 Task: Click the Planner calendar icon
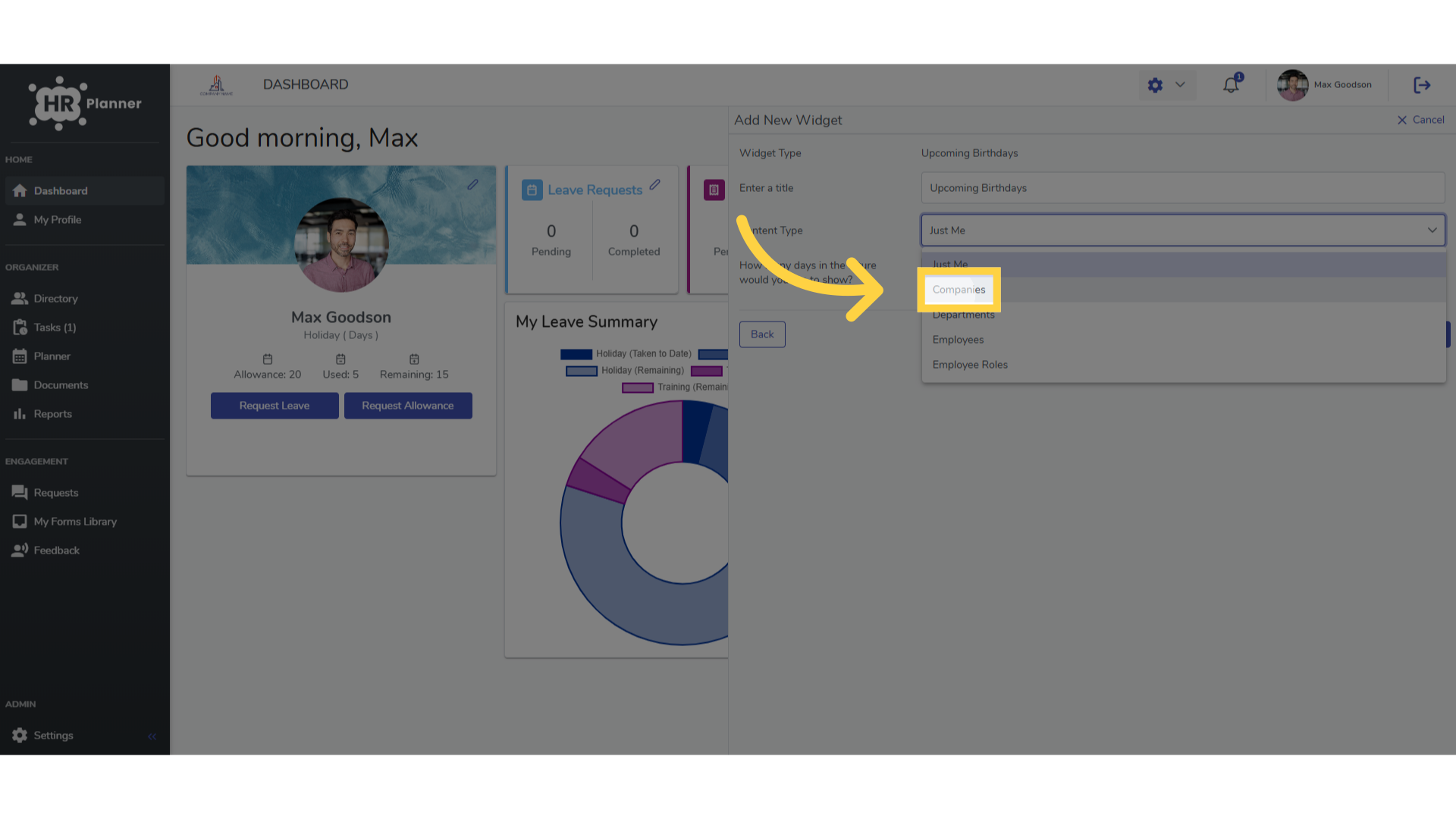pyautogui.click(x=20, y=356)
